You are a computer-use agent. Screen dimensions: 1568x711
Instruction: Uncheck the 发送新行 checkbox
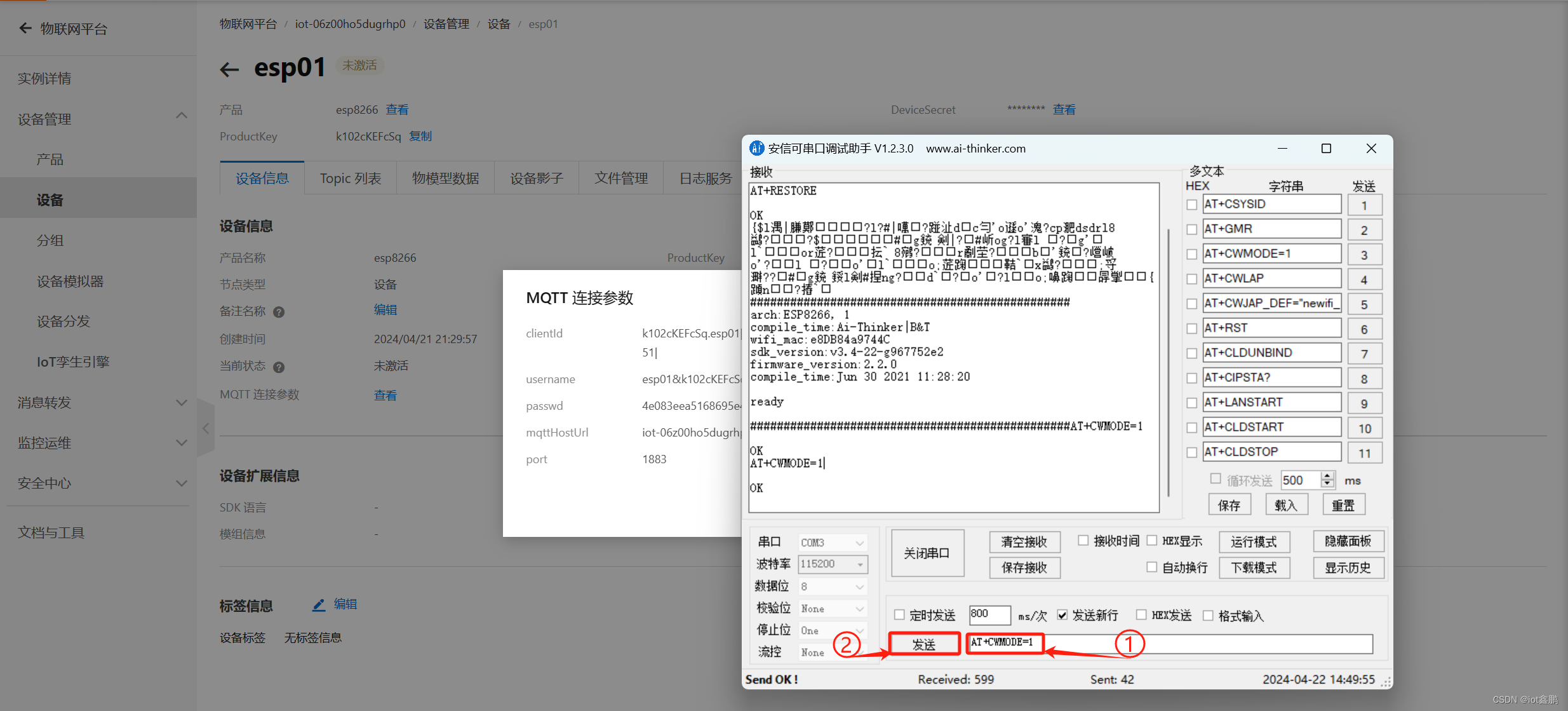coord(1062,614)
